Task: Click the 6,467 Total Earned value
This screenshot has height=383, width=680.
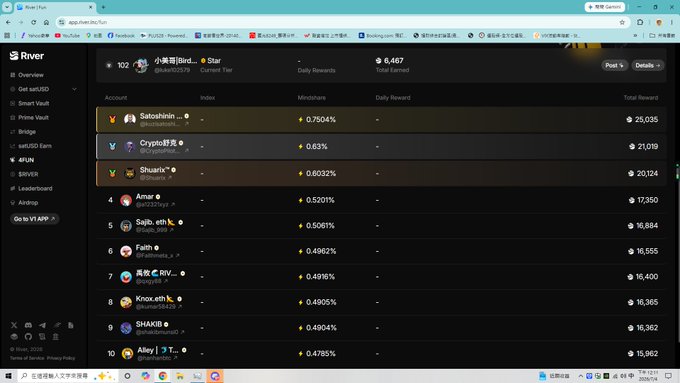Action: [393, 61]
